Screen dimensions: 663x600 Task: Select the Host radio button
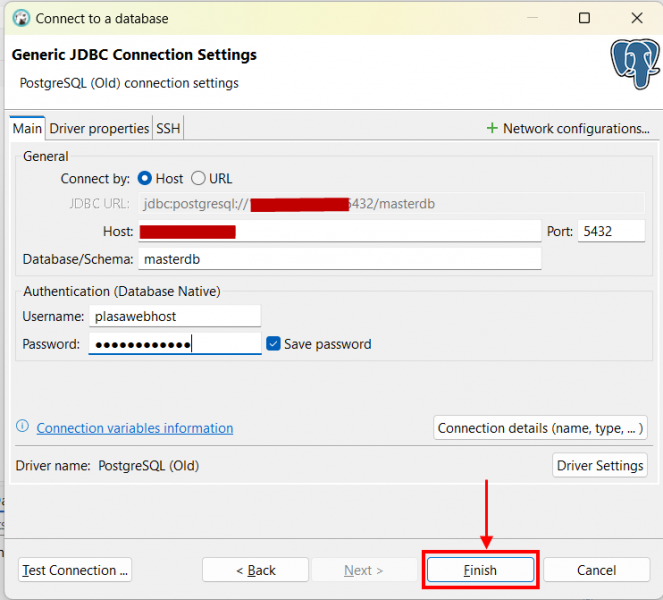click(x=145, y=178)
